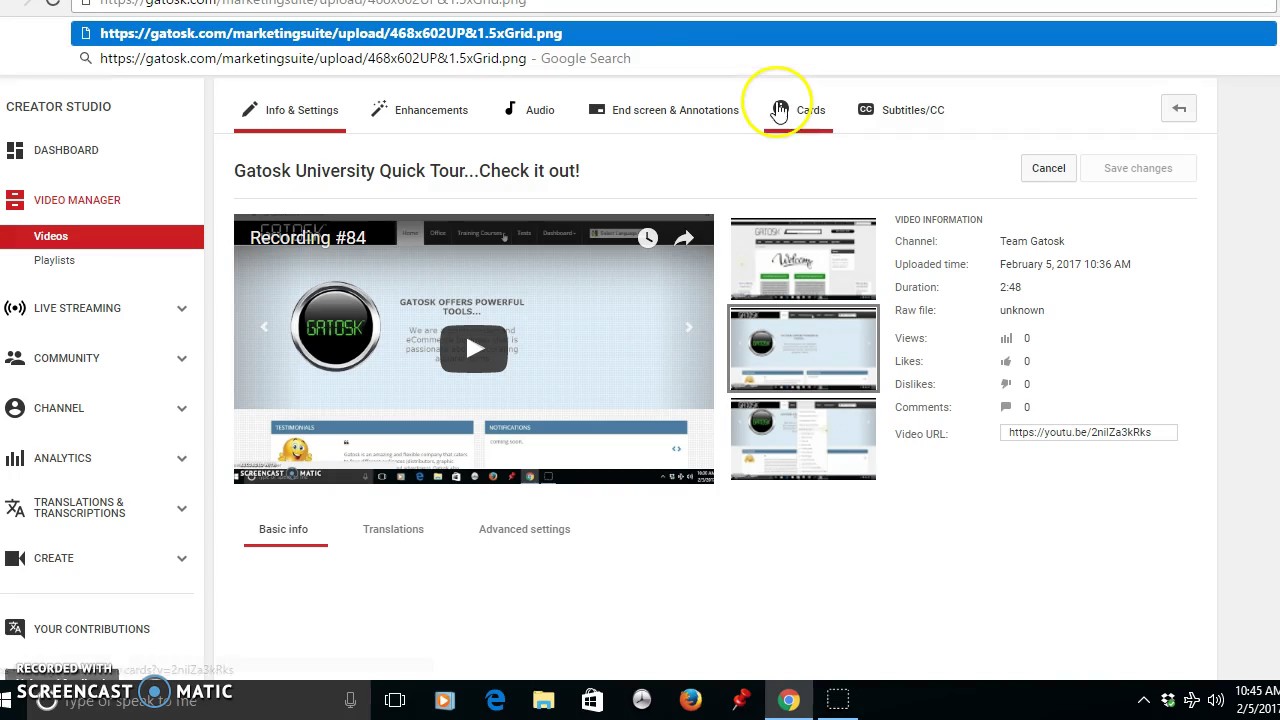Viewport: 1280px width, 720px height.
Task: Click the End screen rectangle icon
Action: click(x=597, y=109)
